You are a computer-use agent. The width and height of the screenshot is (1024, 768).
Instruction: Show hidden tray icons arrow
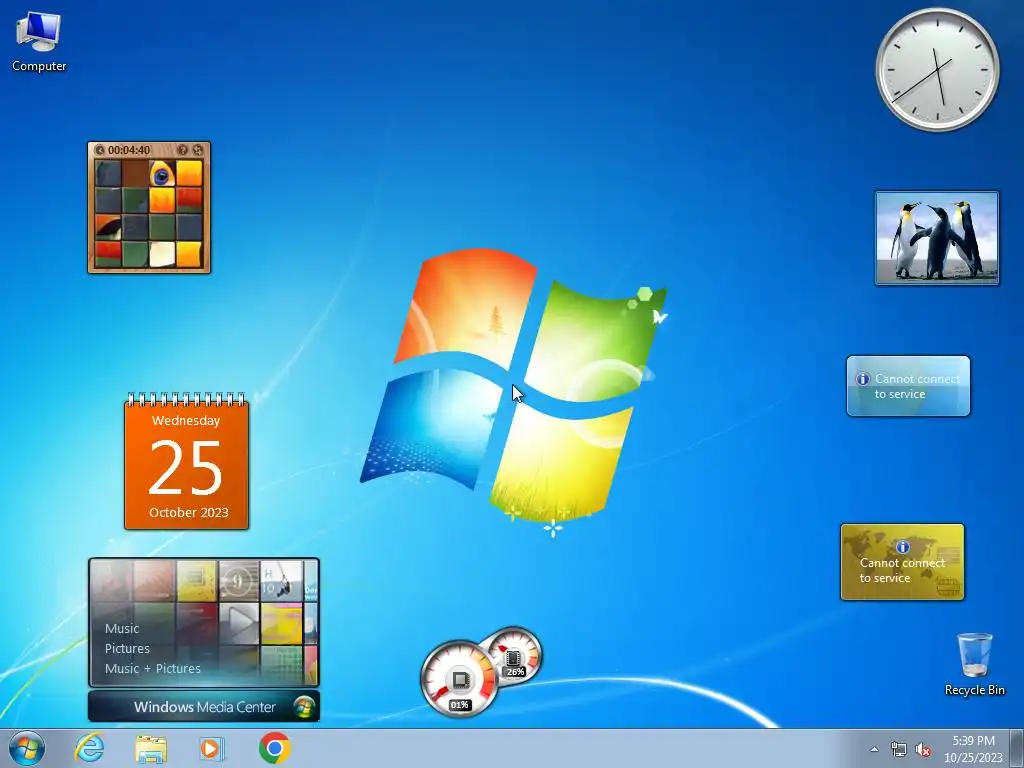(874, 750)
